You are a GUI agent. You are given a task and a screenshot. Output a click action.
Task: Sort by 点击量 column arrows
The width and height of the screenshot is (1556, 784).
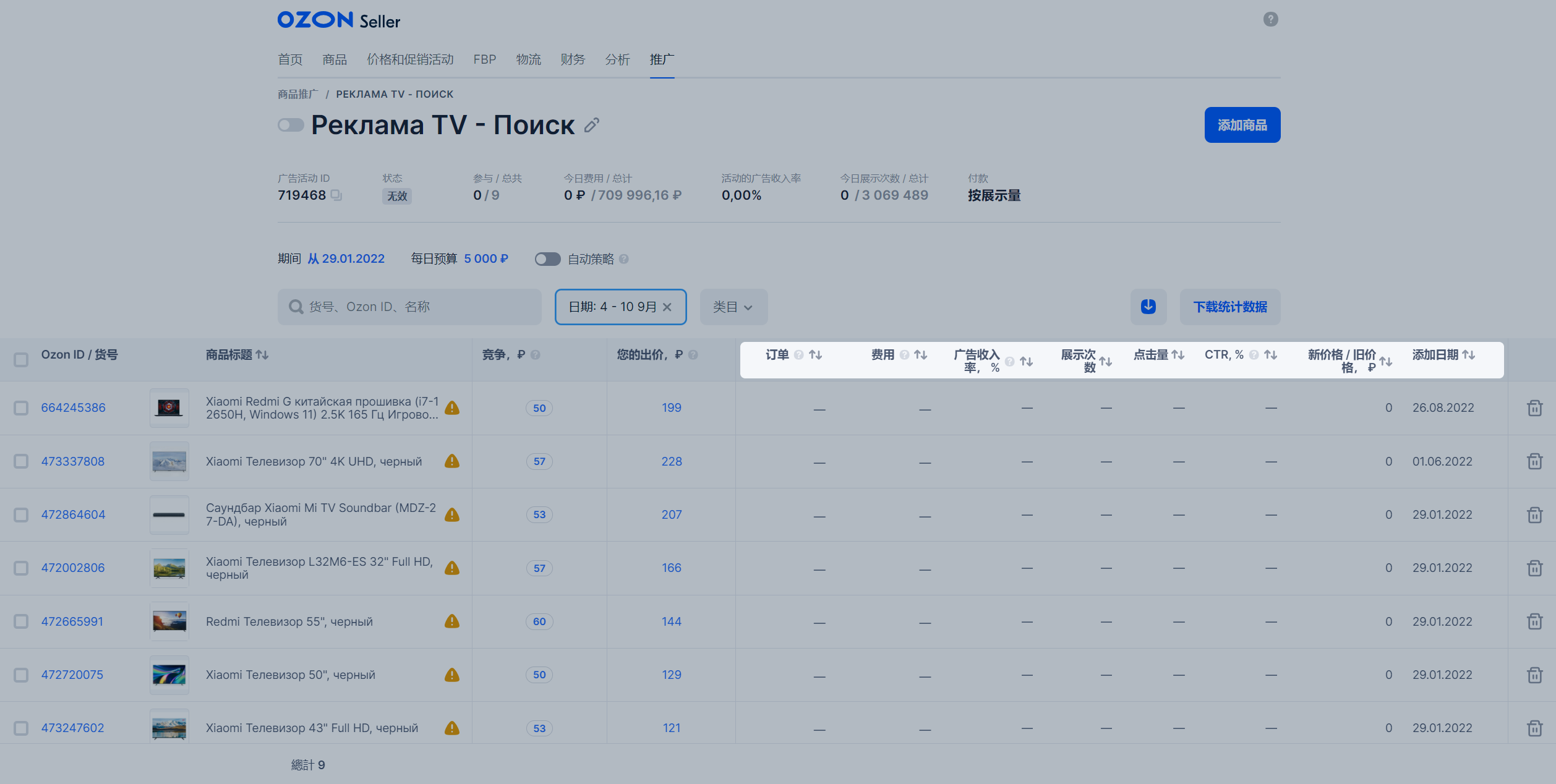[1178, 355]
